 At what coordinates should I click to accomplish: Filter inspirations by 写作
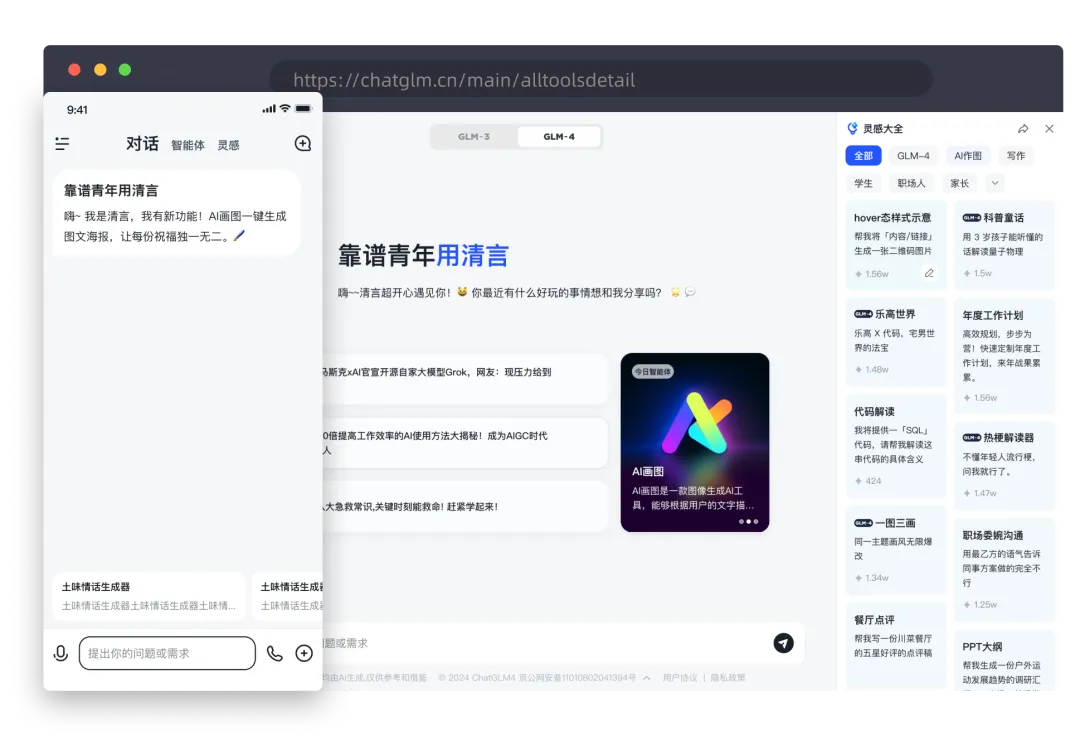tap(1015, 156)
